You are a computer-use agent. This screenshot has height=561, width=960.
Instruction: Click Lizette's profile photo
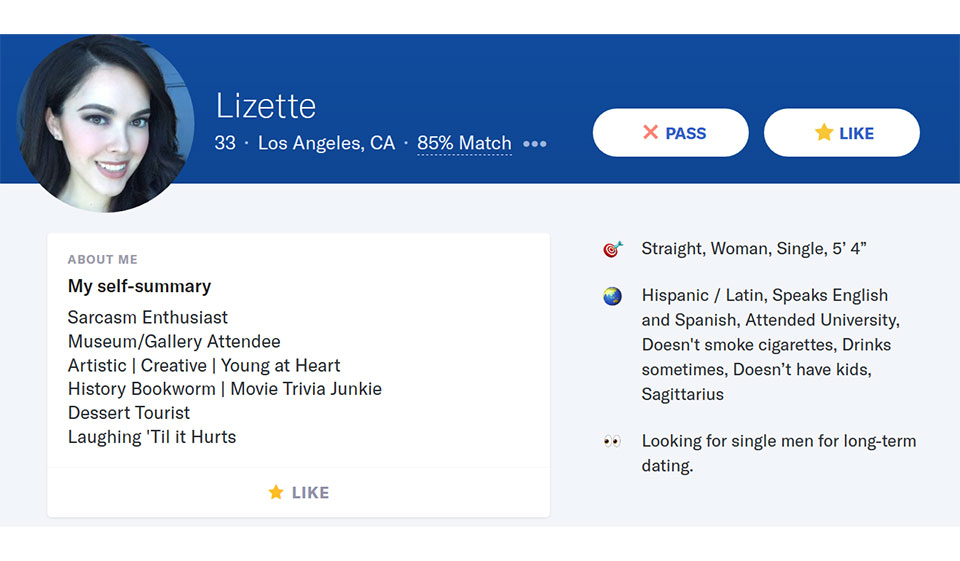(105, 122)
